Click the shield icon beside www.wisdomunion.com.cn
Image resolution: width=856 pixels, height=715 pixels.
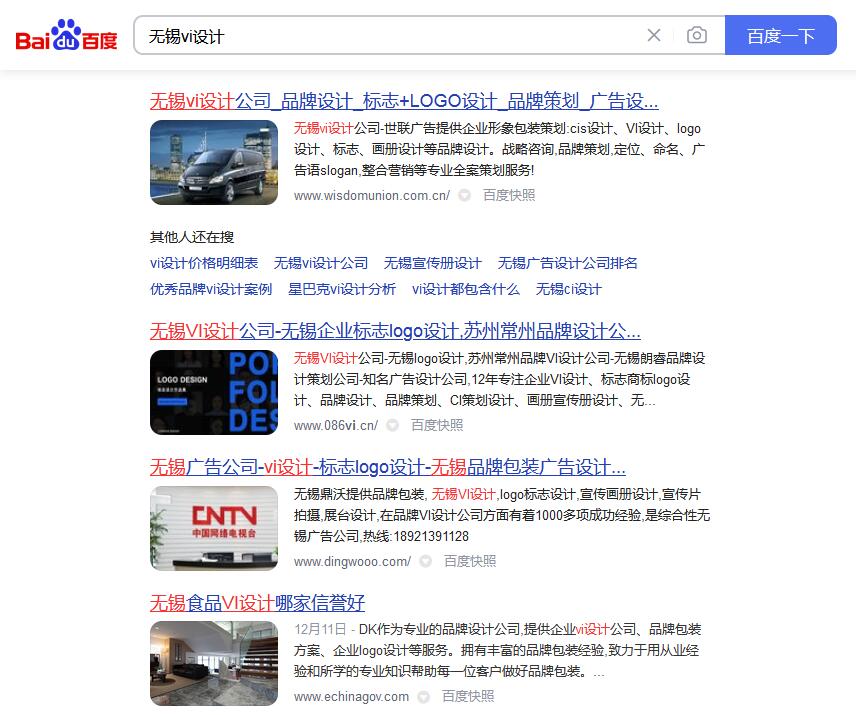(465, 195)
